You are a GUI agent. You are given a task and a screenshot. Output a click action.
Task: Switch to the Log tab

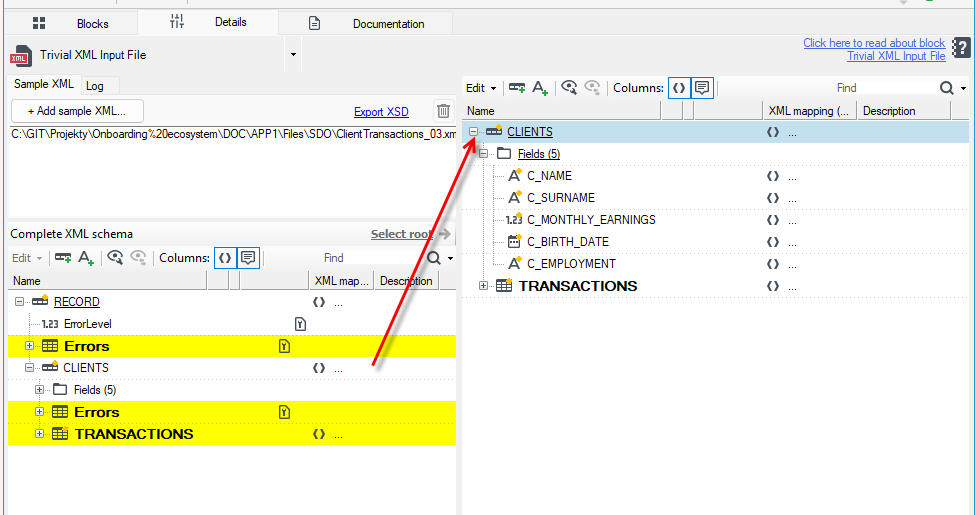95,86
